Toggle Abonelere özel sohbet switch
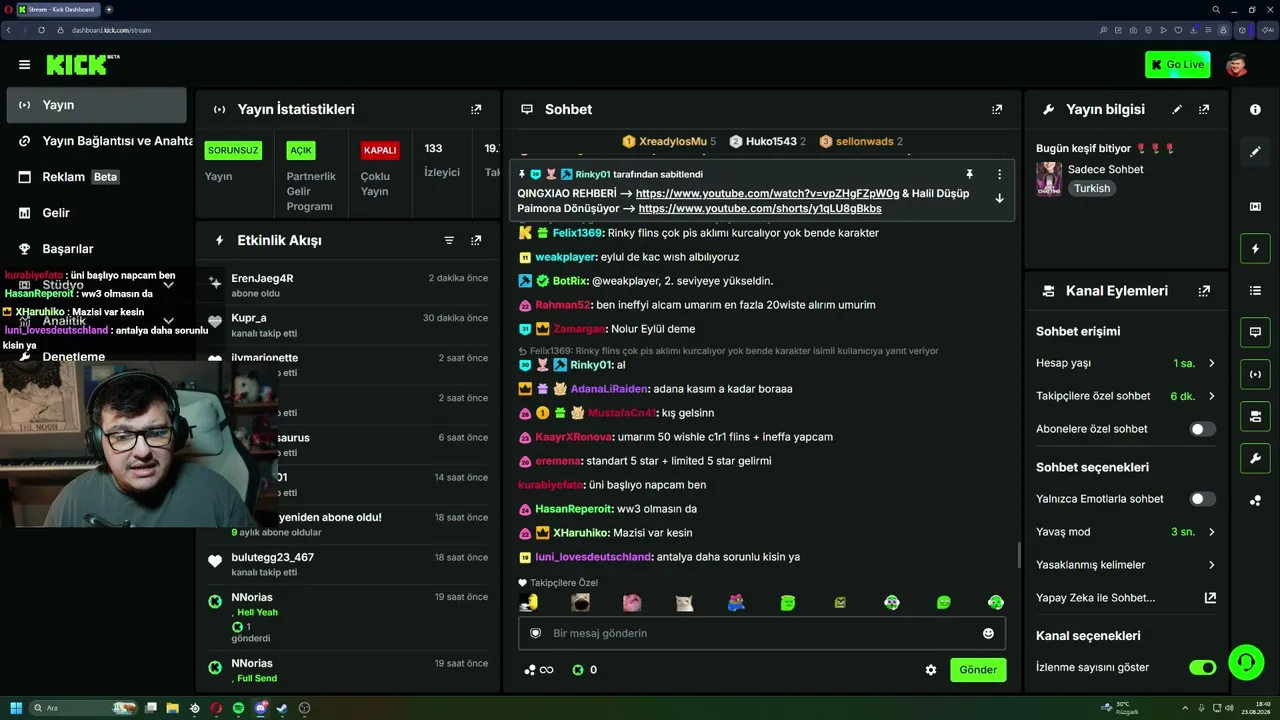This screenshot has width=1280, height=720. tap(1202, 429)
